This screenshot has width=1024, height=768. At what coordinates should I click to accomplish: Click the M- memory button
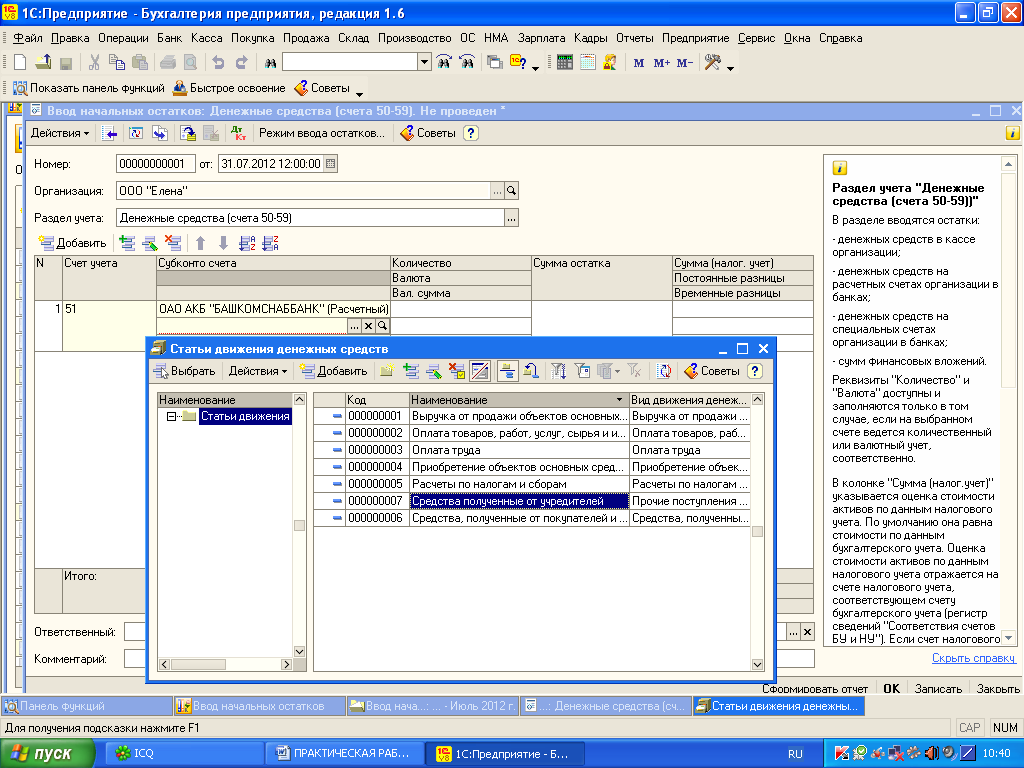[x=684, y=63]
